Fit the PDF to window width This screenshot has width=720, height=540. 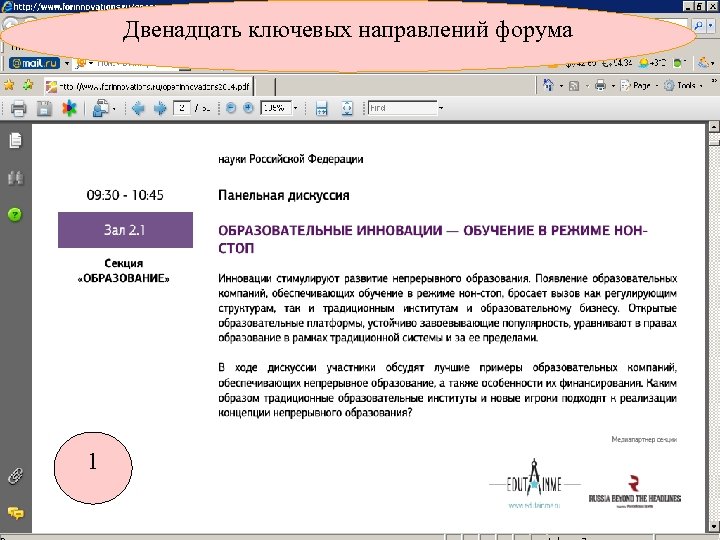point(321,108)
